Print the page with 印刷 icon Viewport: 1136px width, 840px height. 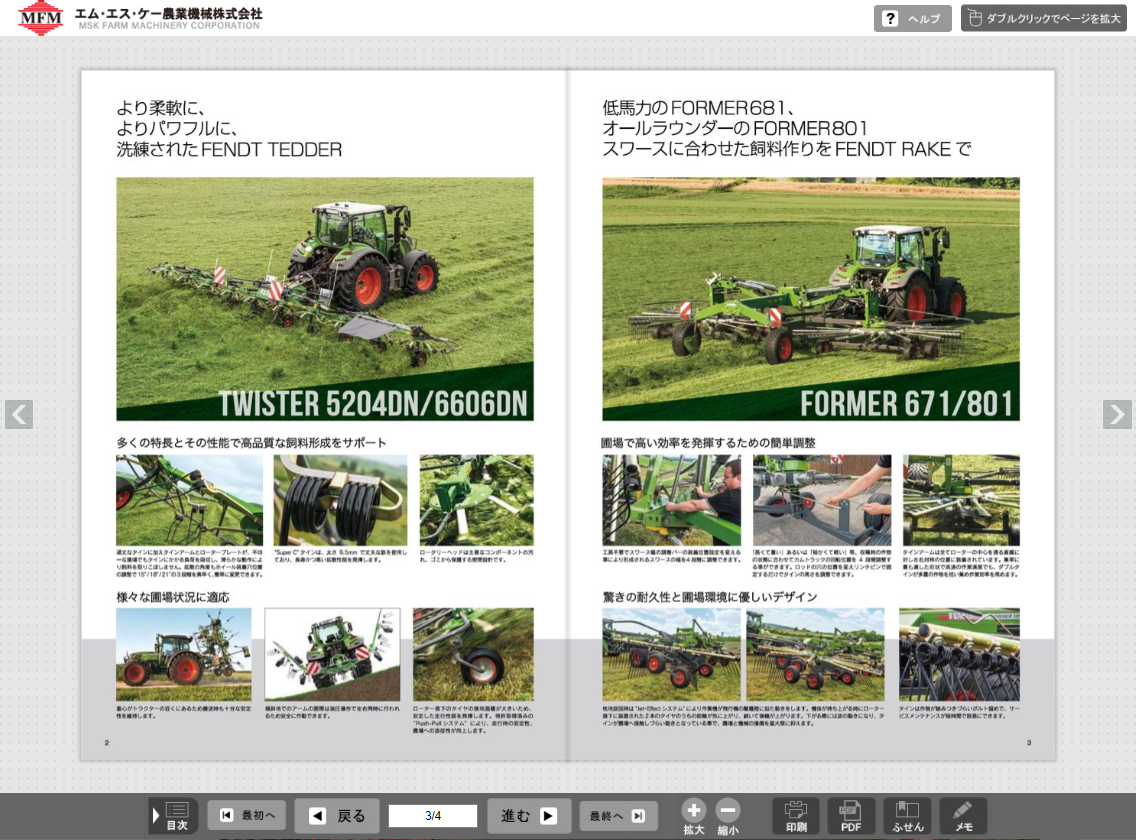click(795, 816)
